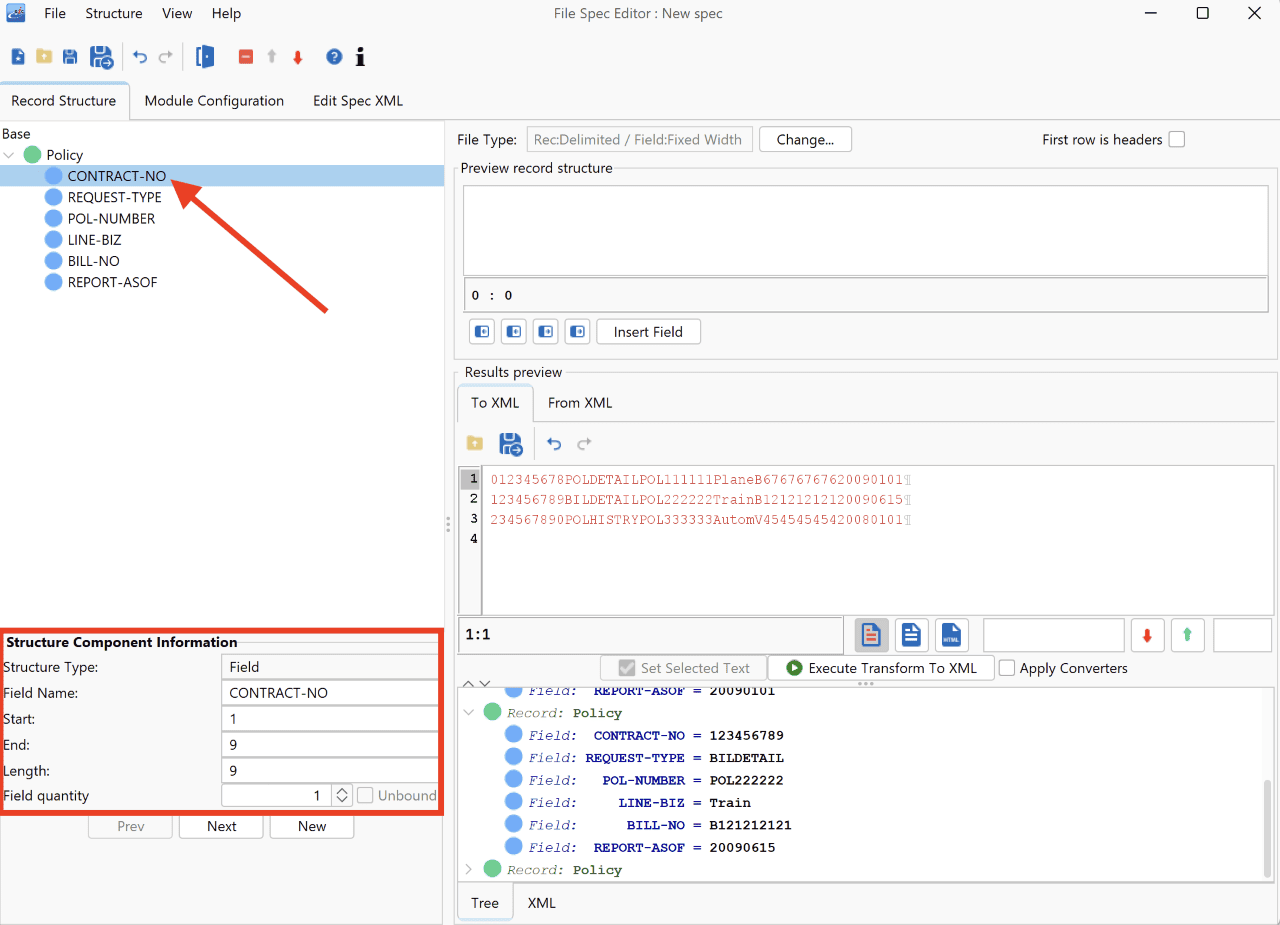Click the Open spec folder icon in the main toolbar

pos(44,57)
